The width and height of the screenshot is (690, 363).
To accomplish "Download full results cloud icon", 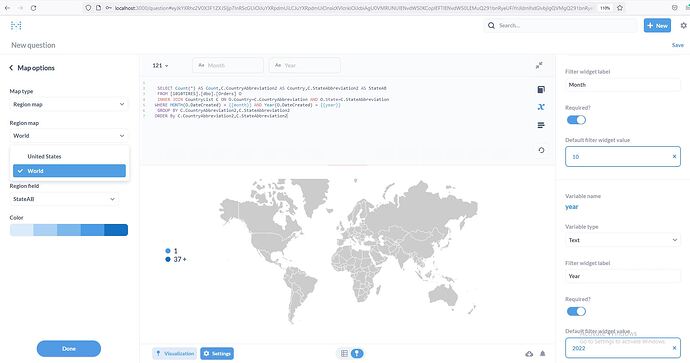I will point(529,354).
